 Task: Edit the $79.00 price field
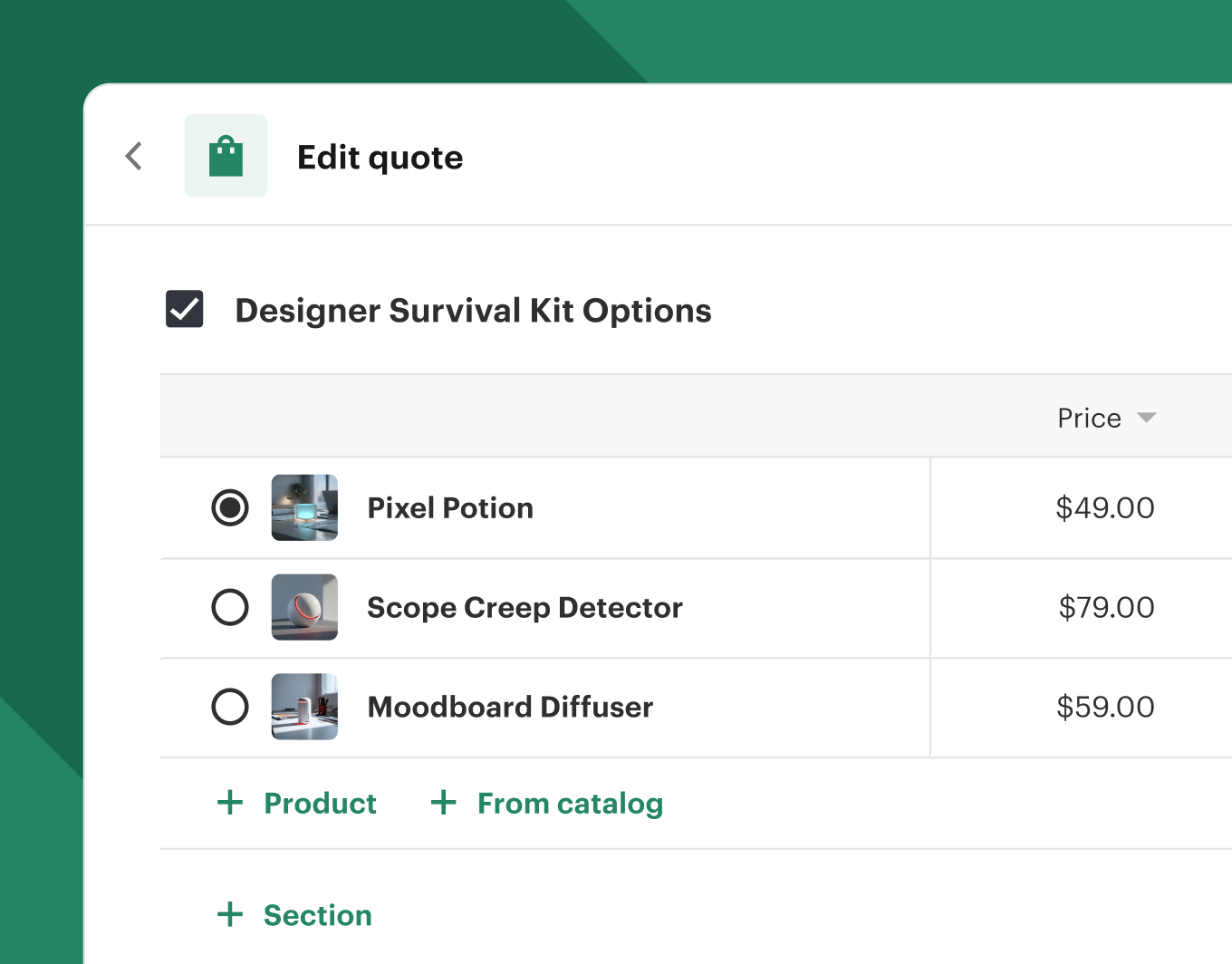click(x=1106, y=607)
